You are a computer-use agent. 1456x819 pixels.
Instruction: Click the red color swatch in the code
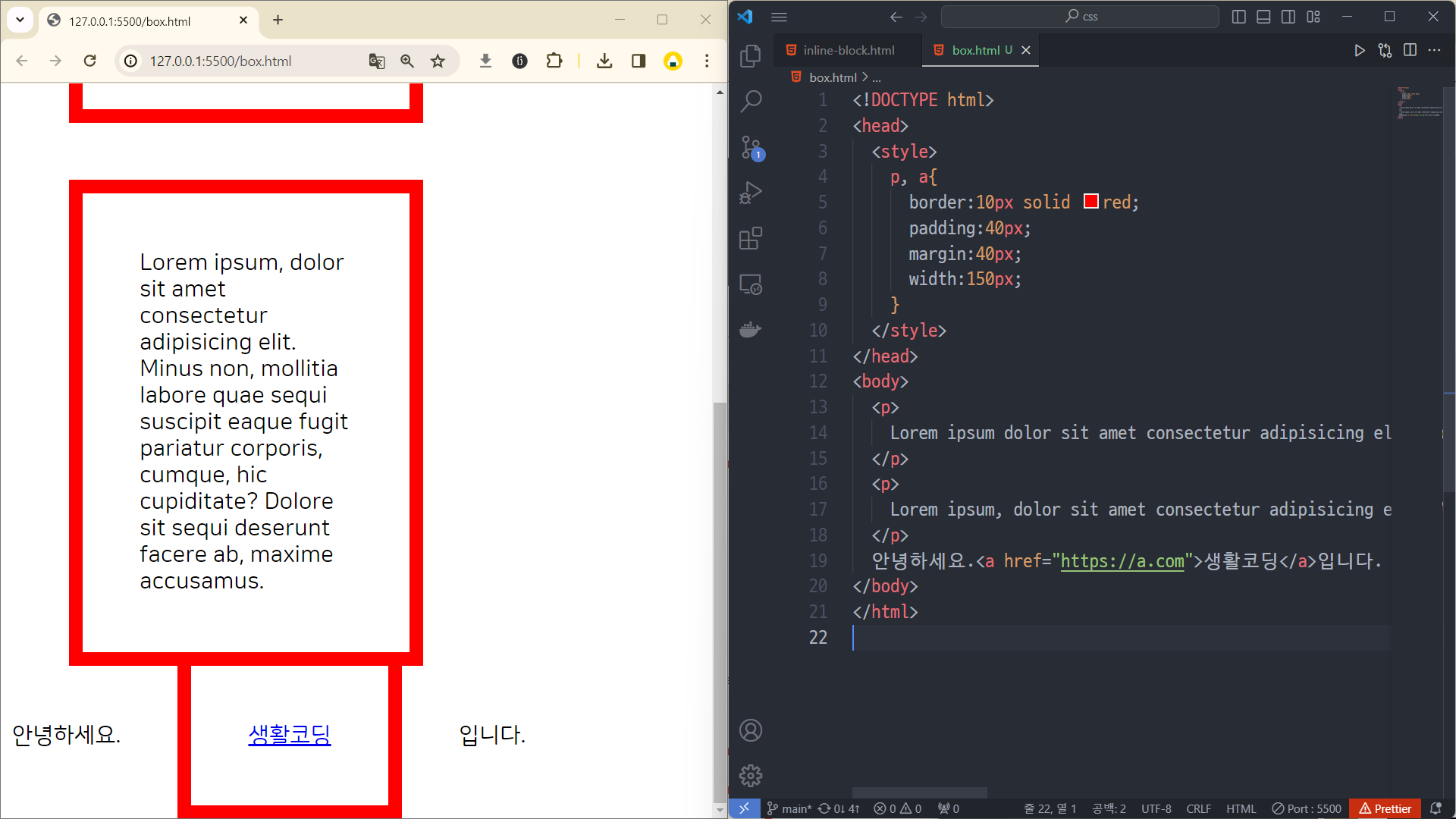(x=1090, y=202)
